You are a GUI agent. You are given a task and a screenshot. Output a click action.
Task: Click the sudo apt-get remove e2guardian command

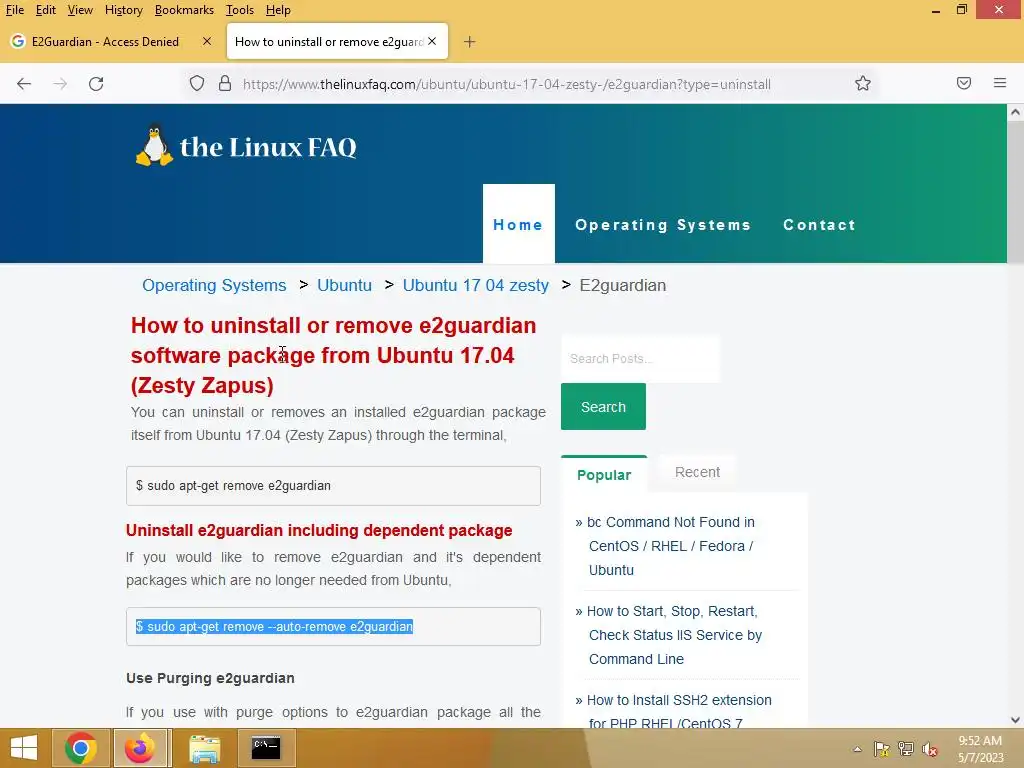[233, 485]
